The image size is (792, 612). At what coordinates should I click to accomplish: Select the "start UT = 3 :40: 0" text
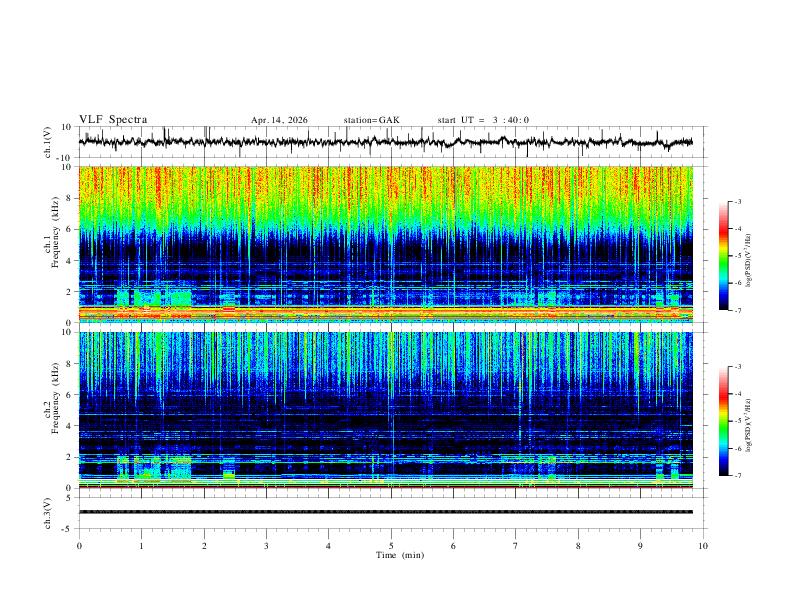tap(483, 120)
